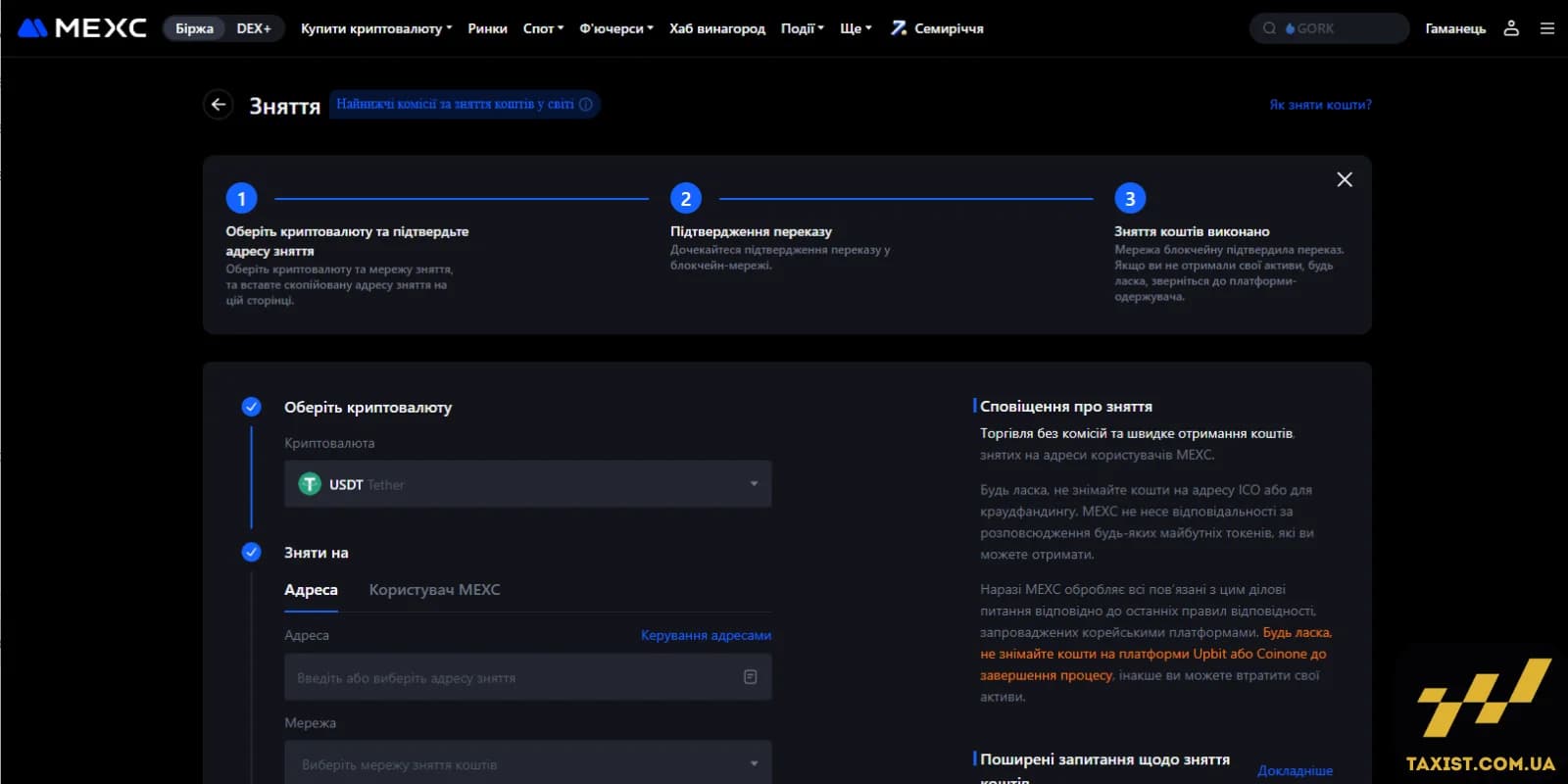
Task: Expand the Ще menu
Action: 856,28
